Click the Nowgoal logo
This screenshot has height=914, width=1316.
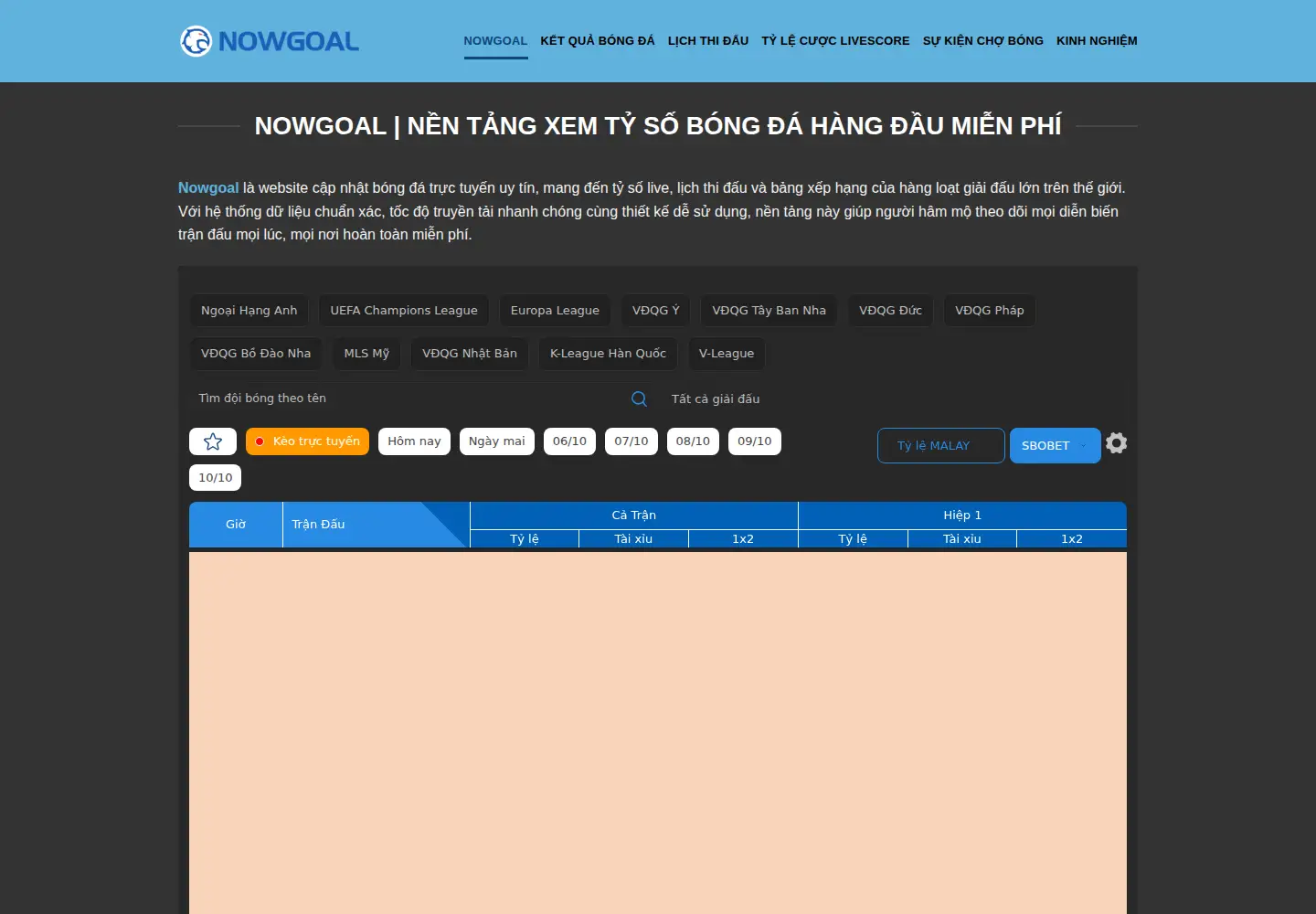point(270,41)
